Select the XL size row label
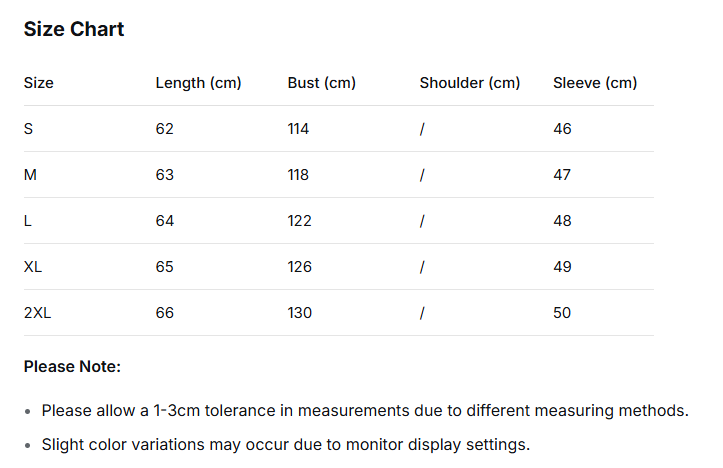Image resolution: width=723 pixels, height=468 pixels. 33,267
